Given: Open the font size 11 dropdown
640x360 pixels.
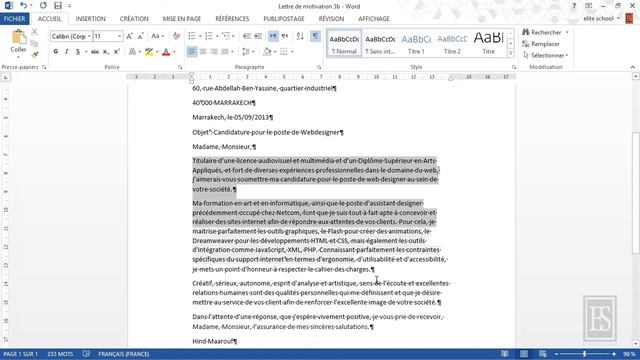Looking at the screenshot, I should coord(119,36).
